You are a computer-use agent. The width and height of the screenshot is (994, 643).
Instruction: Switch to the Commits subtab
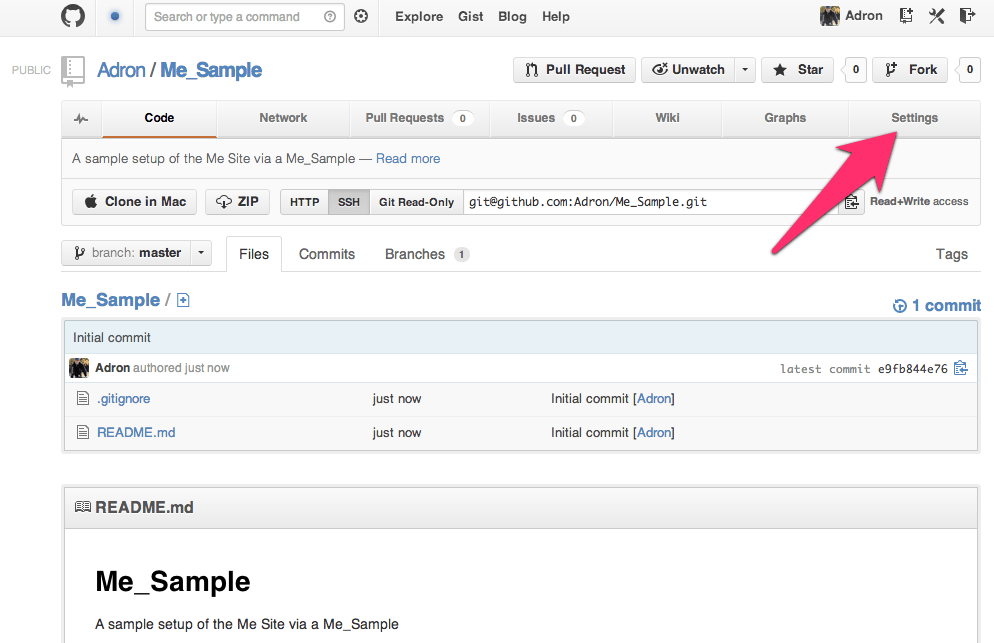point(326,254)
